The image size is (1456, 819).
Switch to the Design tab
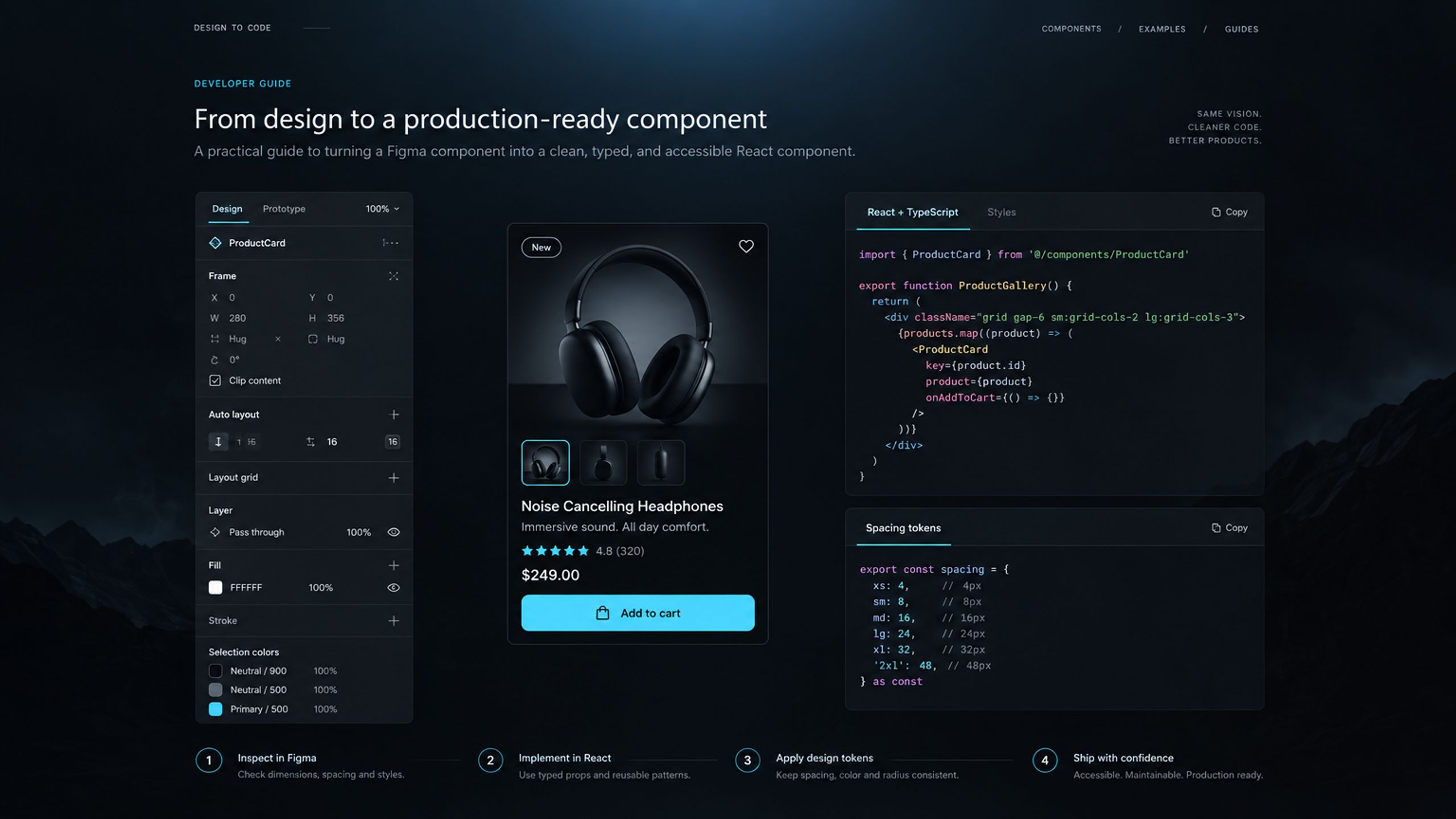point(227,209)
